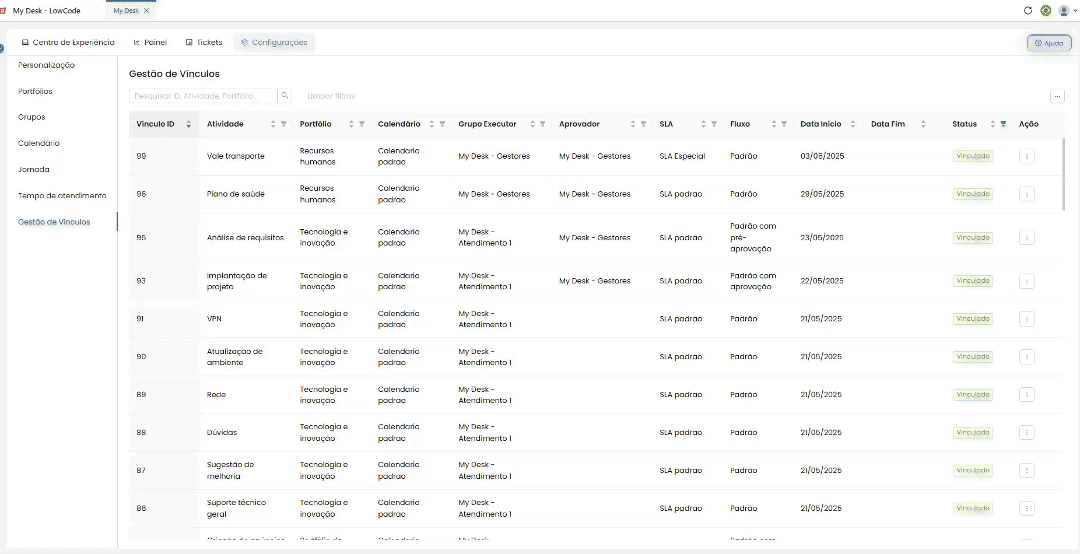This screenshot has height=554, width=1080.
Task: Filter the Atividade column
Action: [x=283, y=124]
